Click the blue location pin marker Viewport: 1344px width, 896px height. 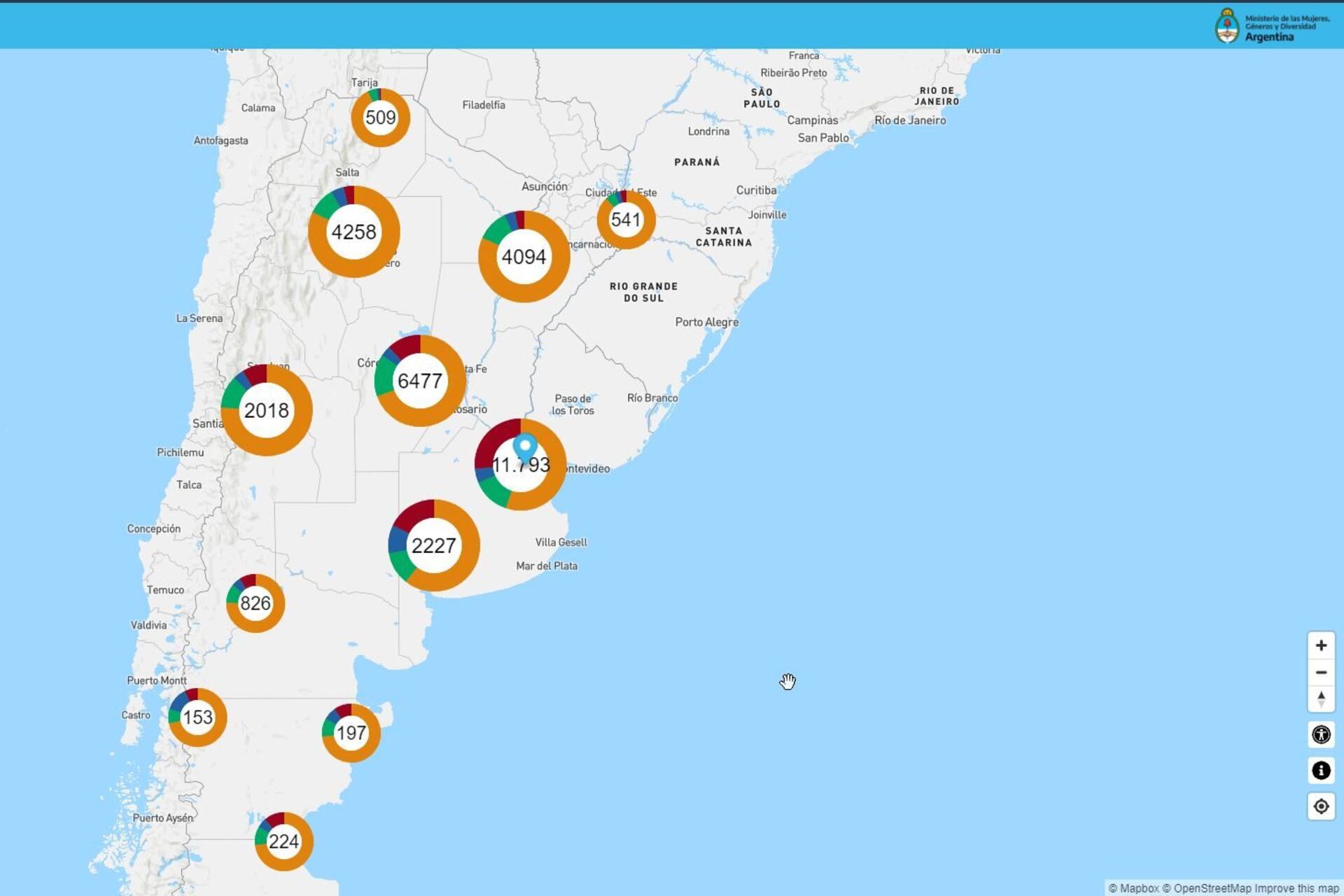point(525,447)
